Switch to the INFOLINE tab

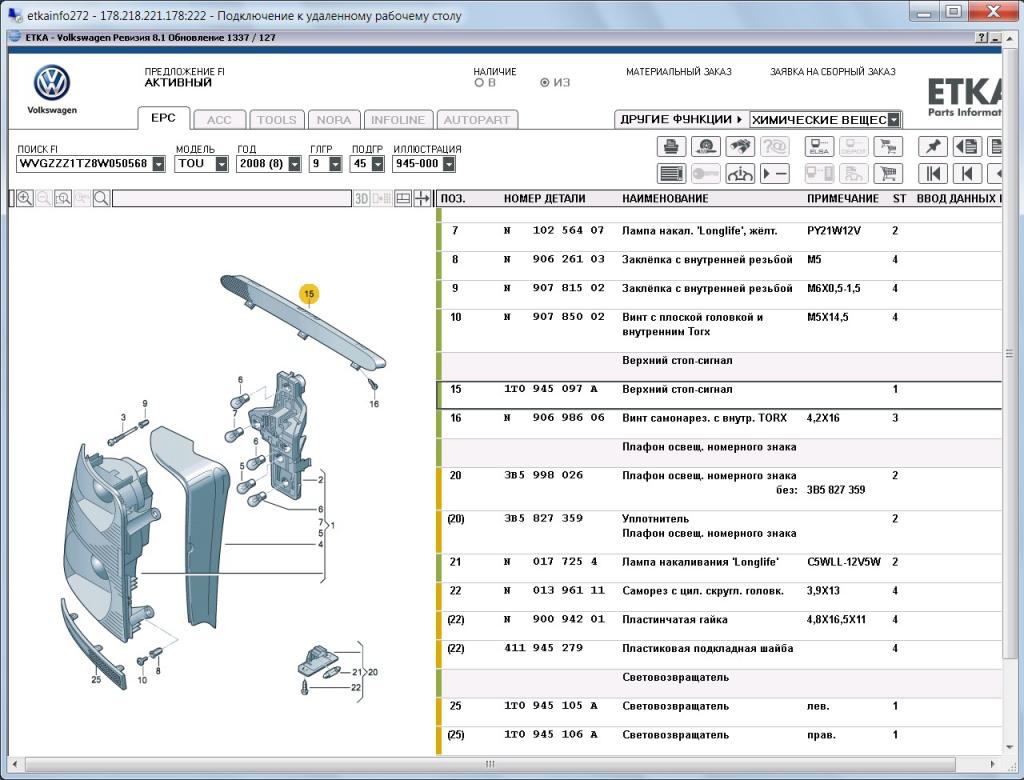pos(398,120)
